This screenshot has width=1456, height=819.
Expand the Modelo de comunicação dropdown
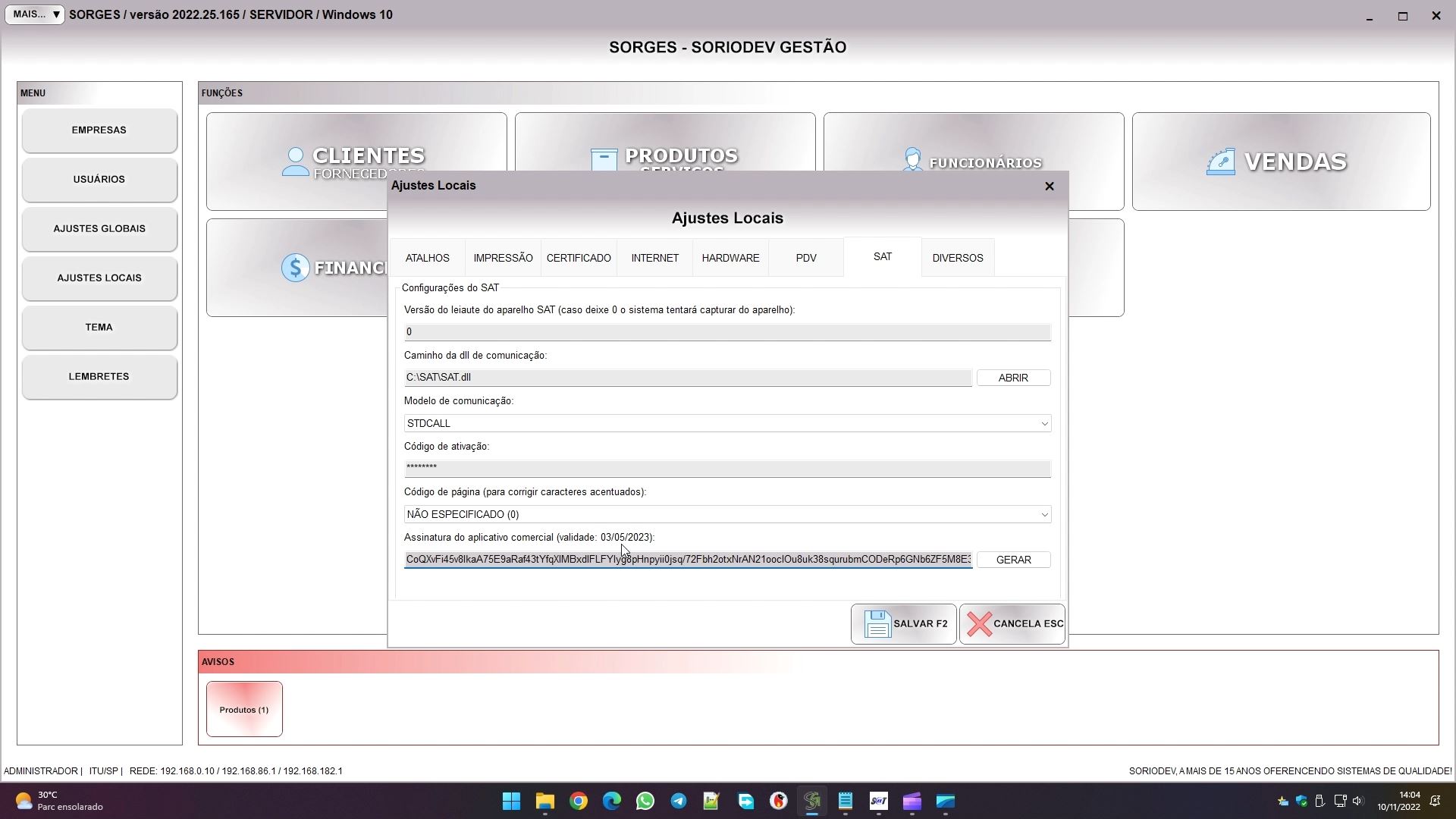[1044, 424]
